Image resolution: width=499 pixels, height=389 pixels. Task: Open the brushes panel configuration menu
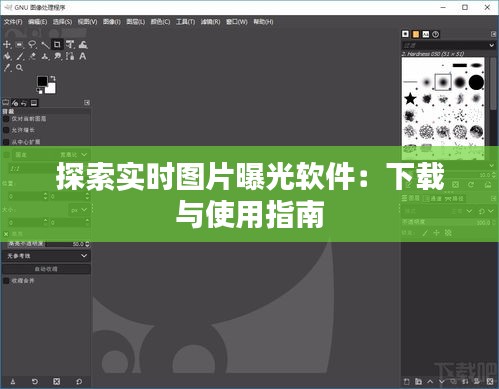click(x=494, y=34)
